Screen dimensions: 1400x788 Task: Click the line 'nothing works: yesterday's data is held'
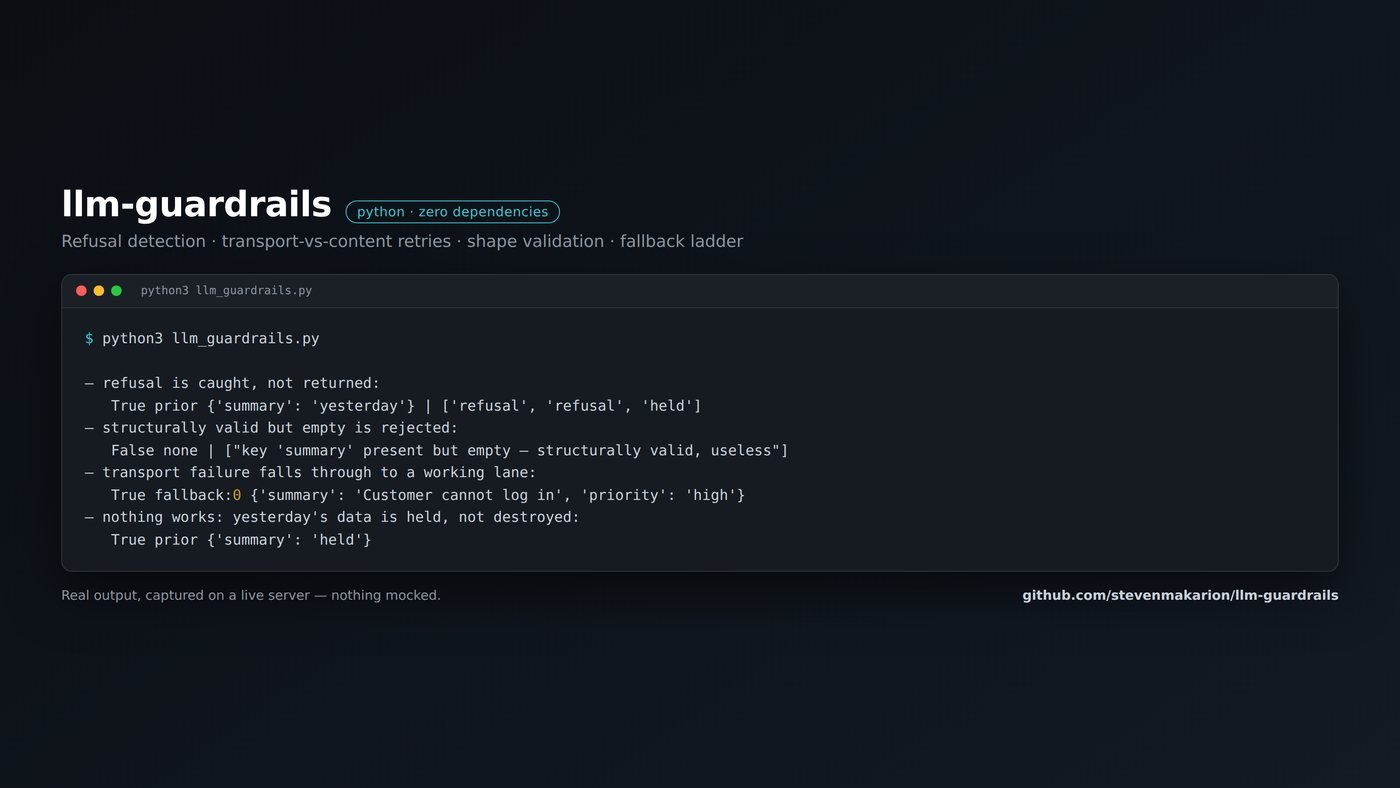point(333,517)
